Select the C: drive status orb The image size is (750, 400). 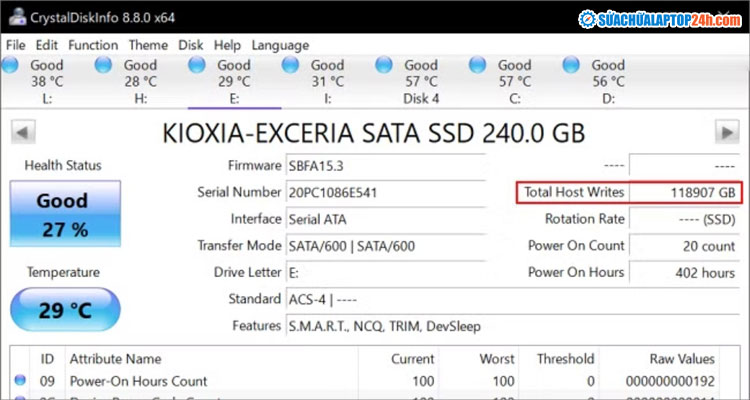(x=477, y=65)
